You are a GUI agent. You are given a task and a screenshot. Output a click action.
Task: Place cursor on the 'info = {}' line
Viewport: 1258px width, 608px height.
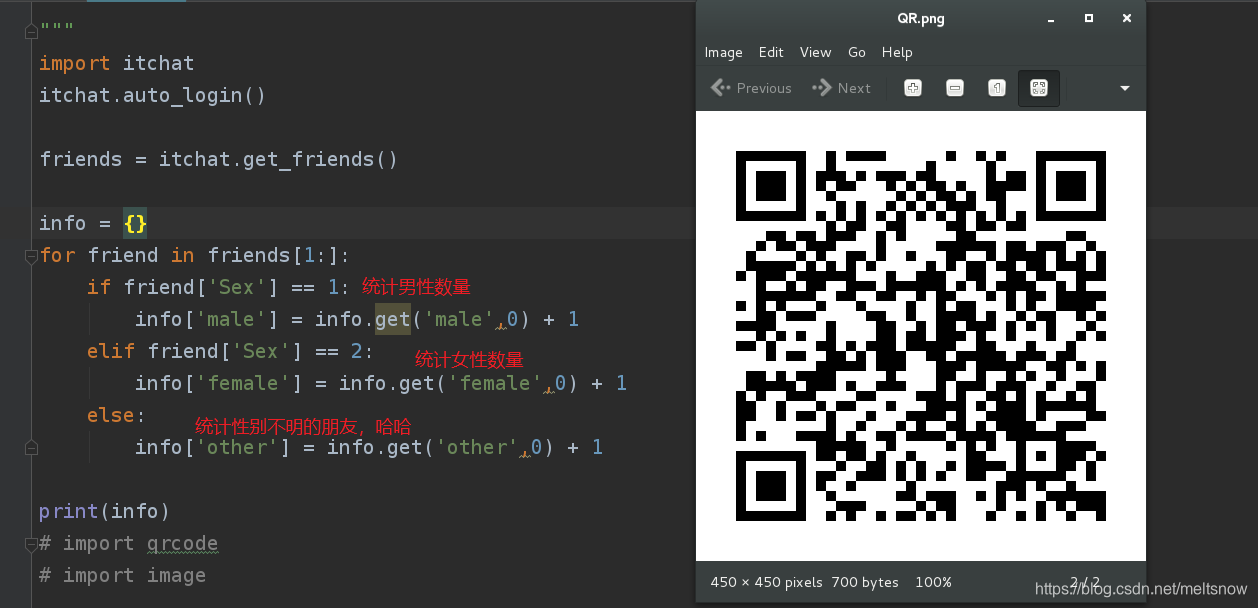(x=93, y=223)
